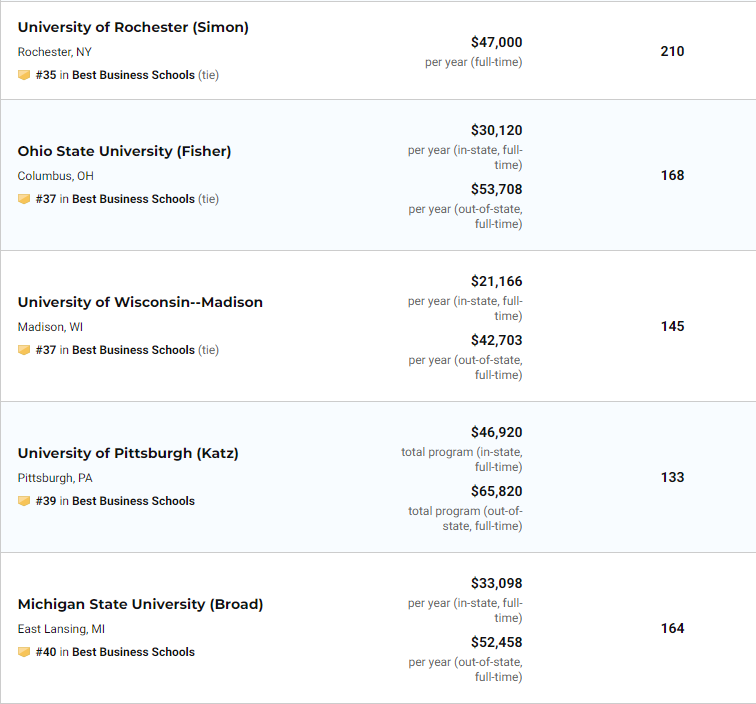Screen dimensions: 756x704
Task: Select University of Wisconsin--Madison school name
Action: [140, 302]
